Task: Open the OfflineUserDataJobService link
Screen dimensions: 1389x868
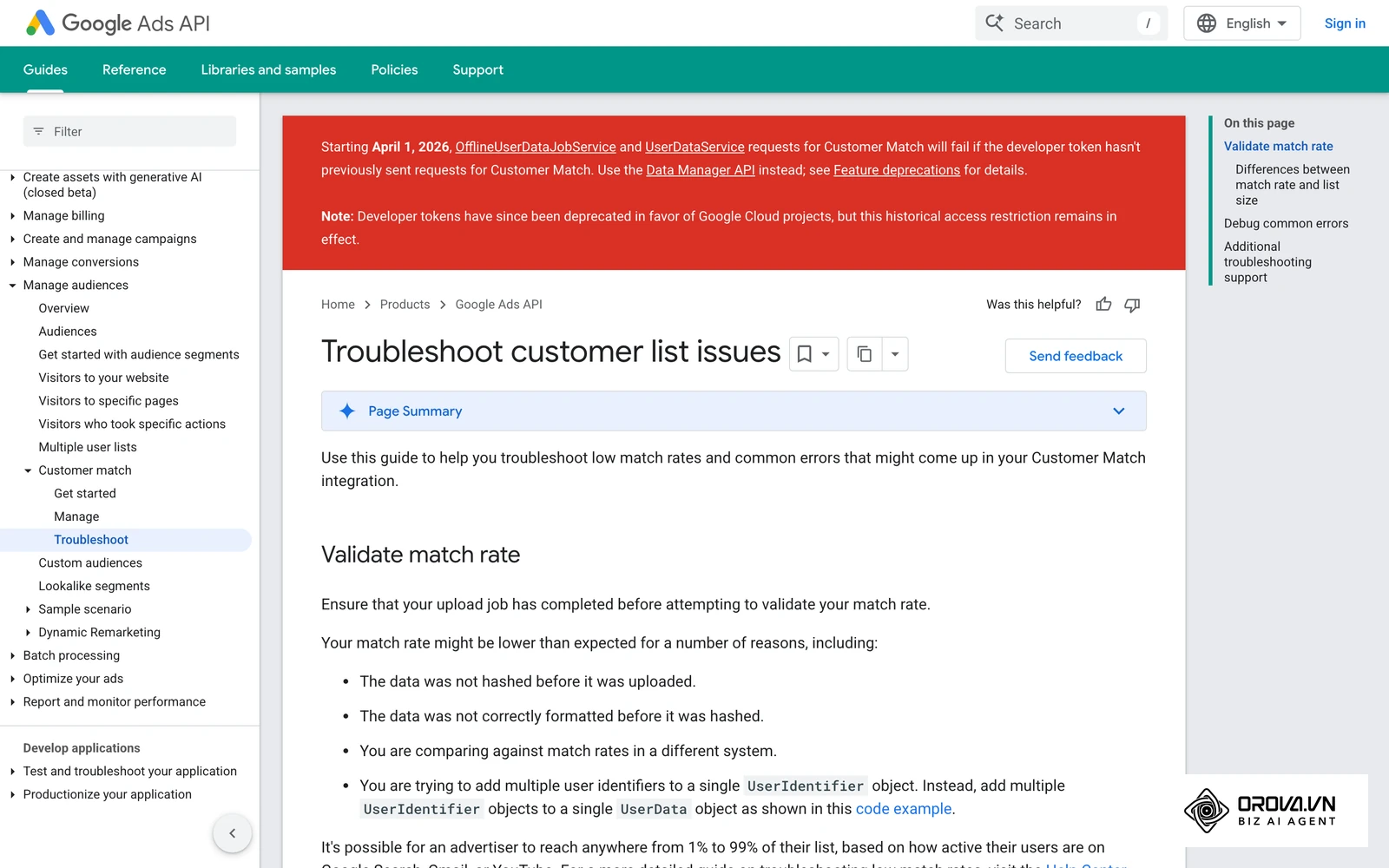Action: [536, 148]
